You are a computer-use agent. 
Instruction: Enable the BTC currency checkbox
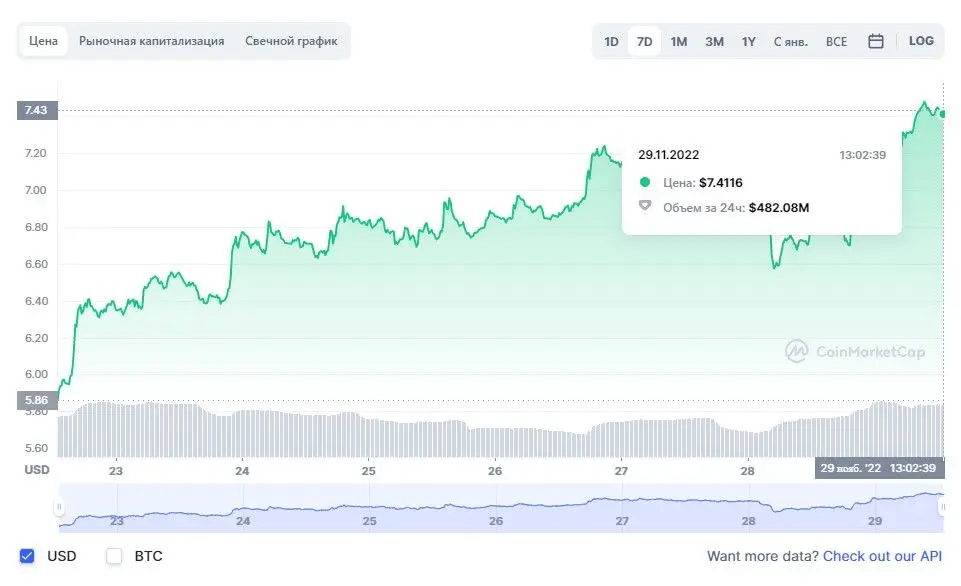point(115,556)
